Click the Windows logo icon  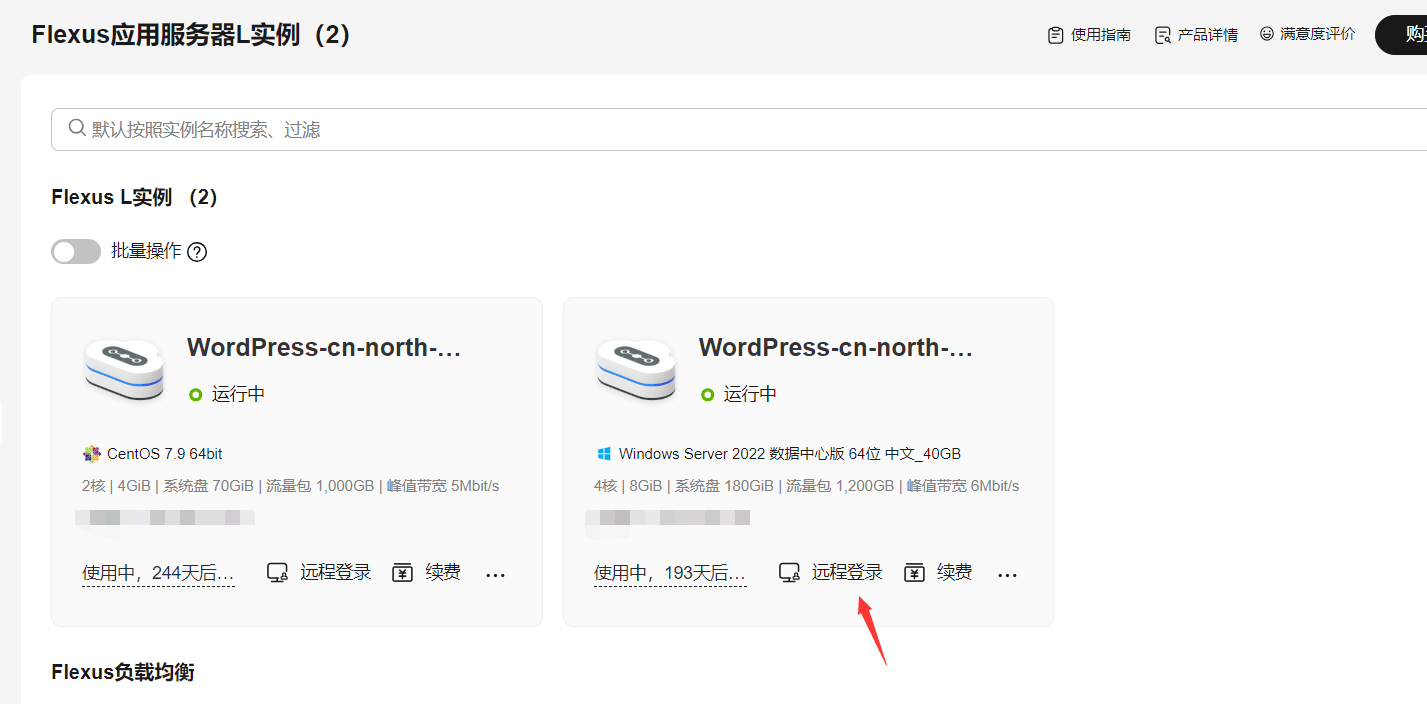tap(604, 454)
